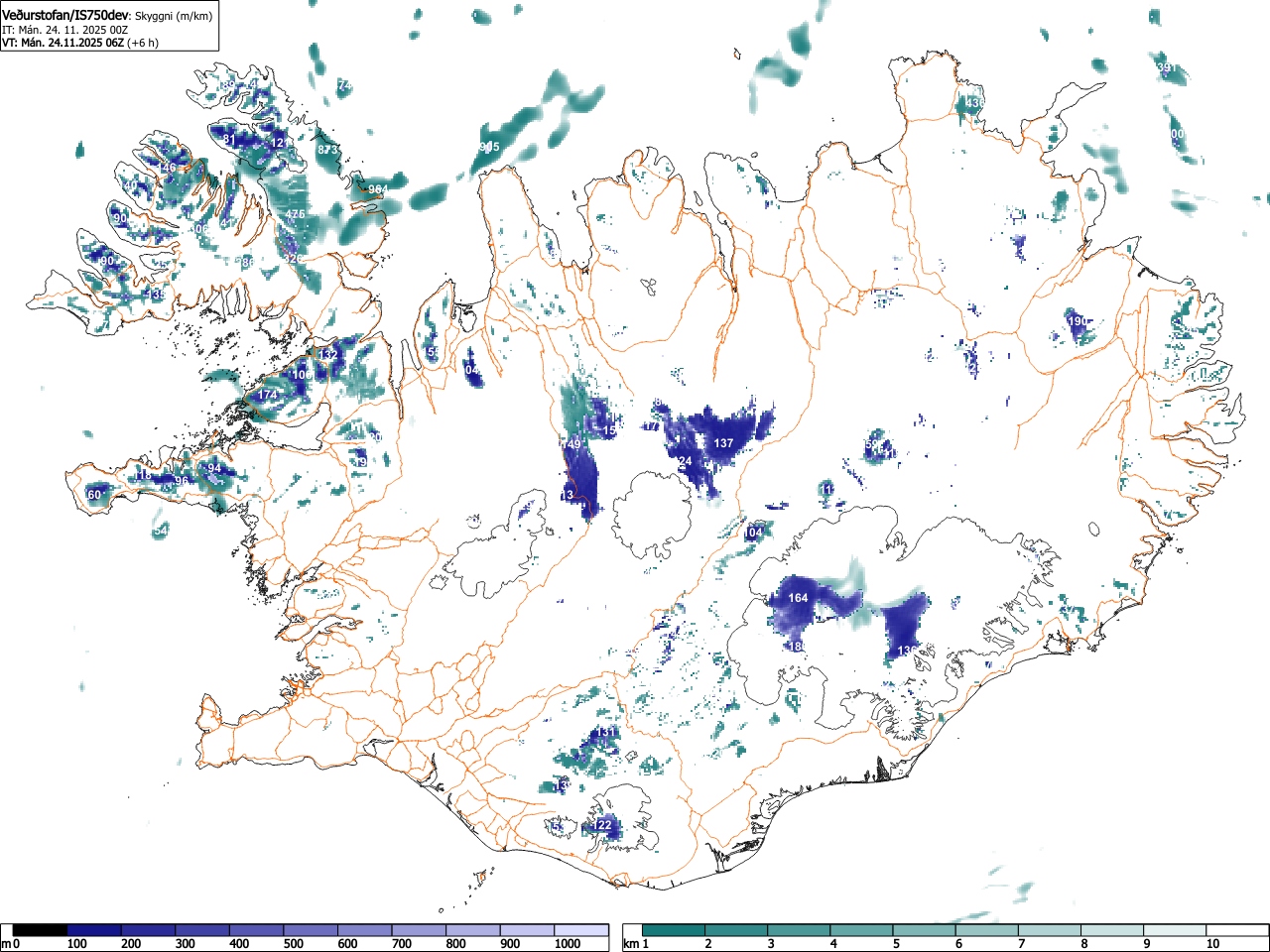Image resolution: width=1270 pixels, height=952 pixels.
Task: Click the '436' value in the northeast
Action: coord(974,102)
